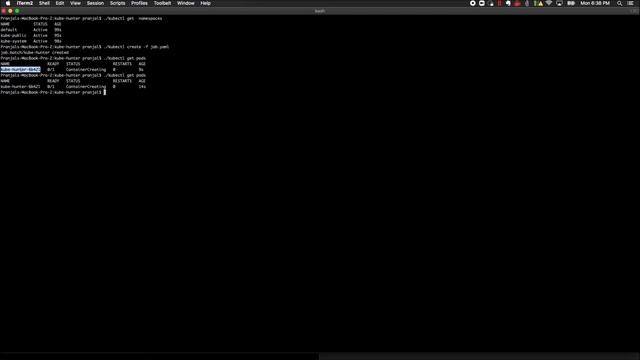Open the Mon 6:38 PM clock
This screenshot has width=640, height=360.
595,3
